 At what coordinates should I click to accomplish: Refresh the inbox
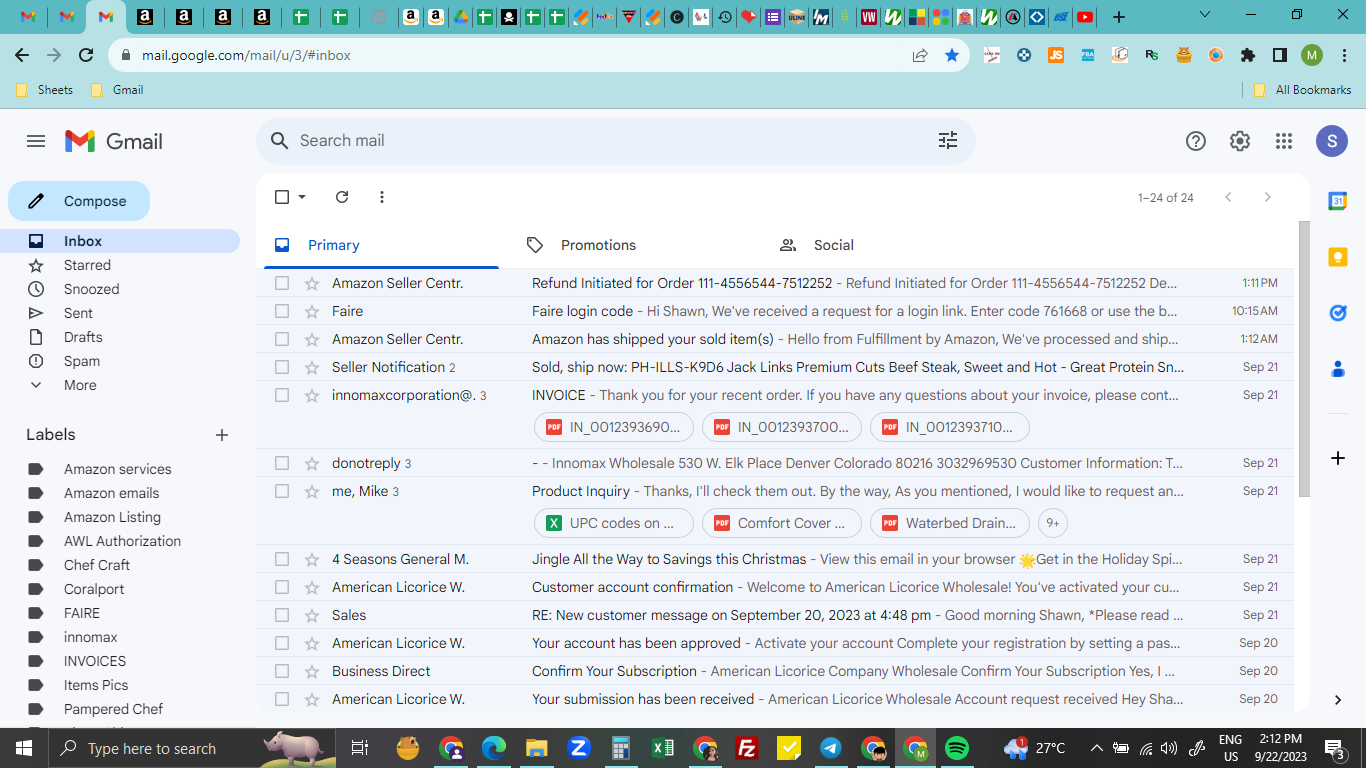tap(342, 197)
